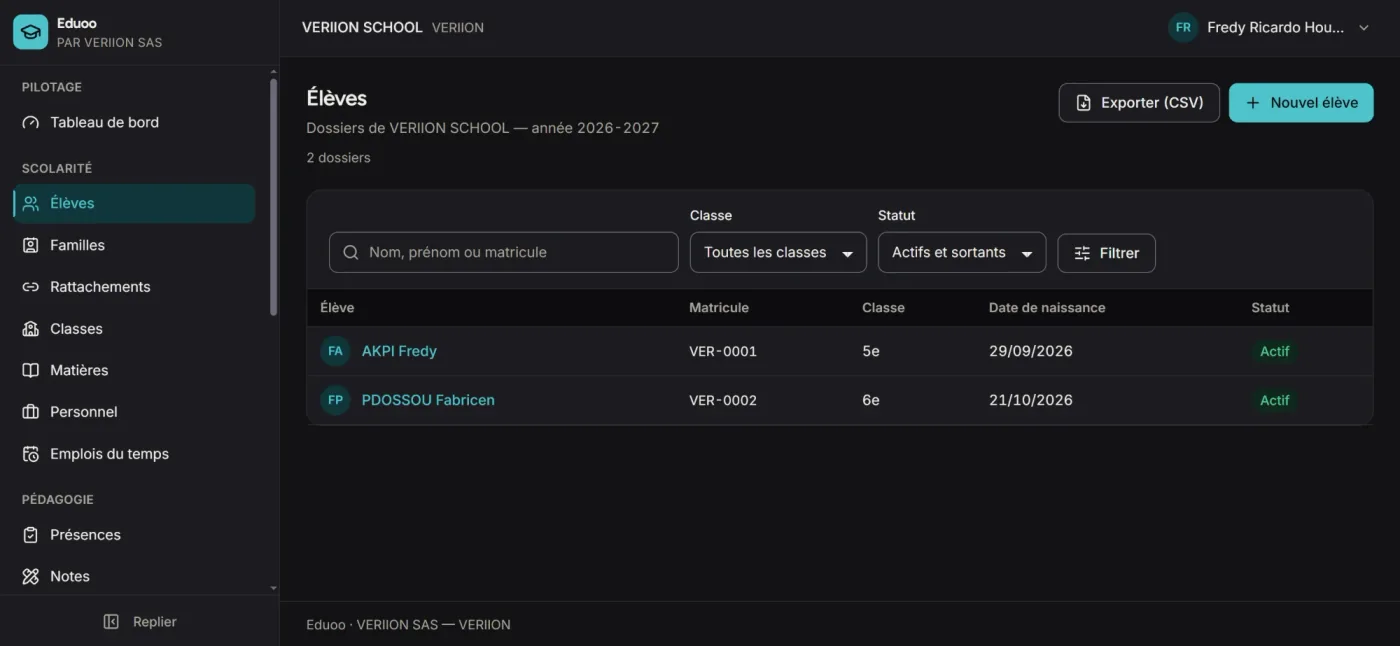Expand the Fredy Ricardo user menu chevron
The height and width of the screenshot is (646, 1400).
pos(1363,28)
